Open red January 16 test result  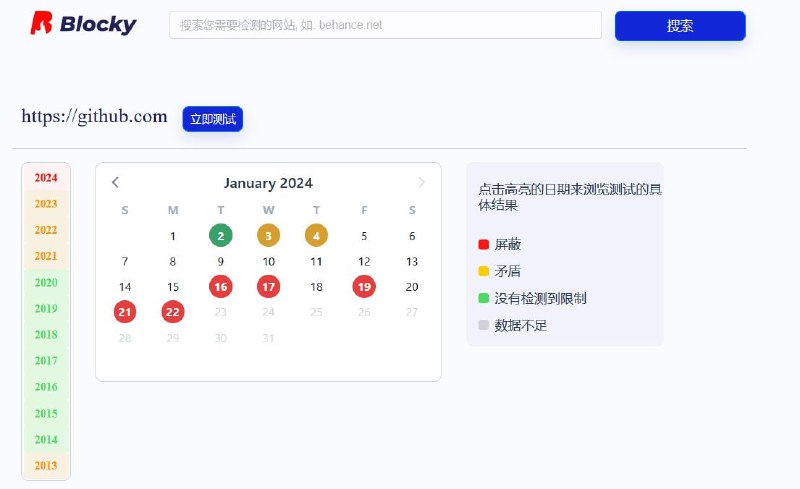point(220,286)
